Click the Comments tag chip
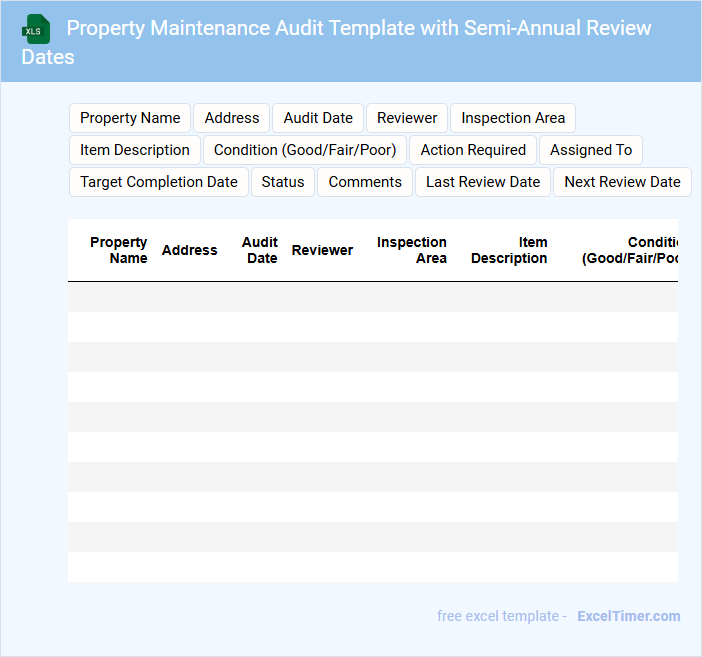Image resolution: width=702 pixels, height=657 pixels. coord(365,182)
